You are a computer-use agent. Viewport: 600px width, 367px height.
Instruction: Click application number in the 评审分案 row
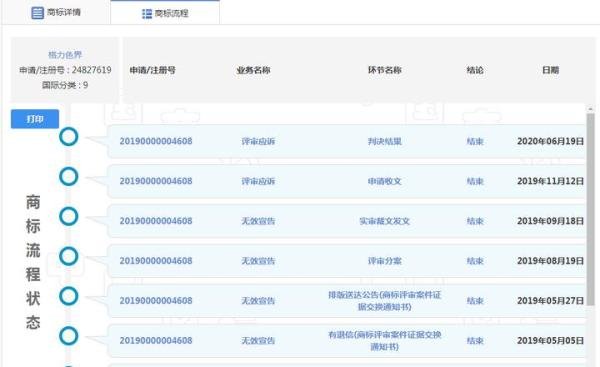[156, 261]
